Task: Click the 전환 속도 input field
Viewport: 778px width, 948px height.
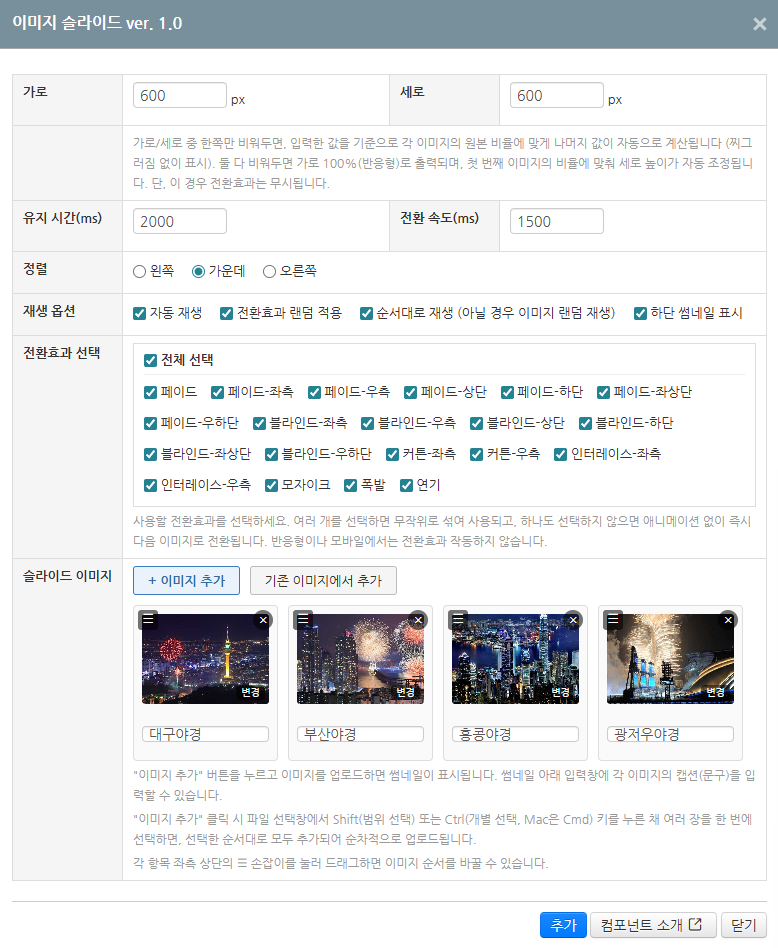Action: coord(557,221)
